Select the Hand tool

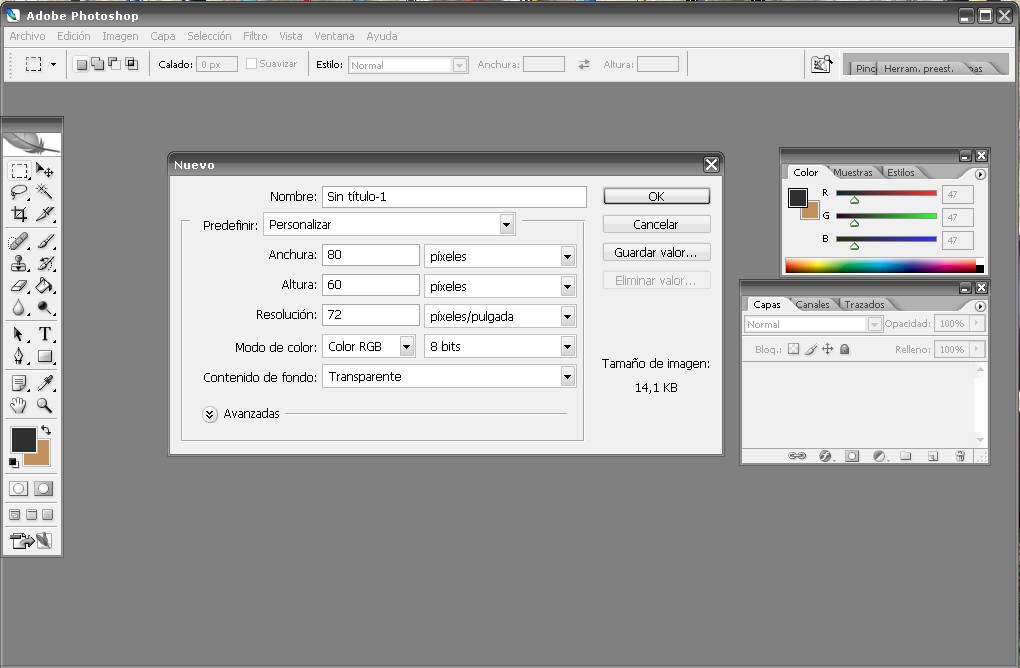click(20, 405)
